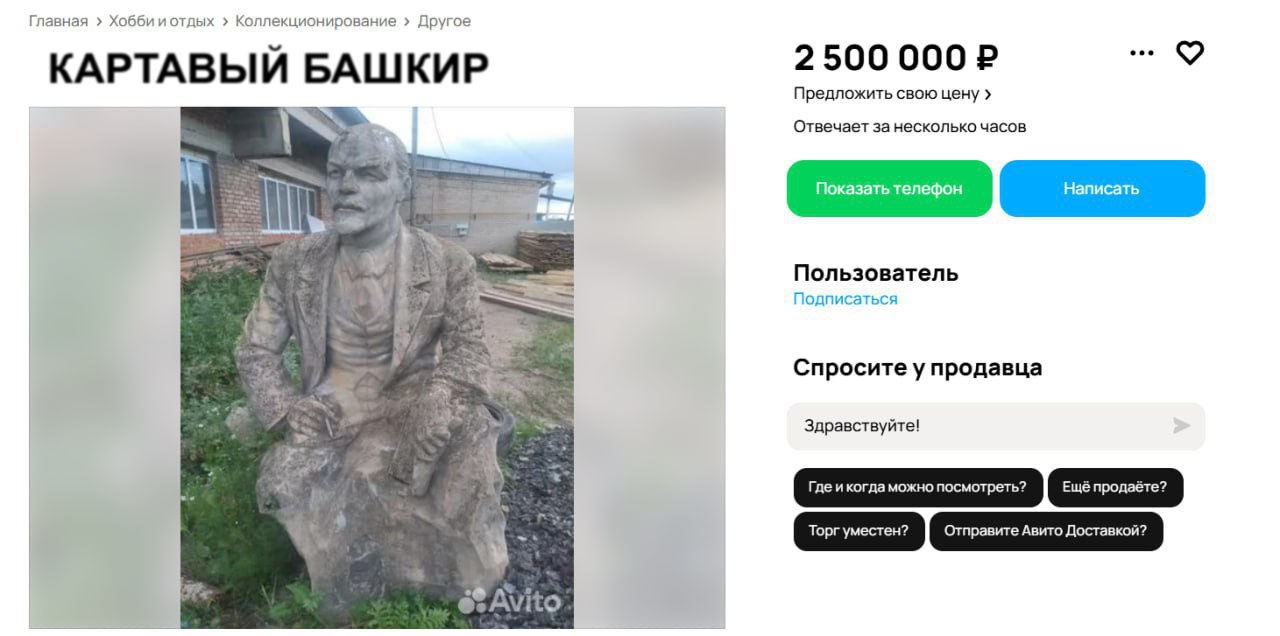Open the statue photo in full view
Screen dimensions: 1280x636
tap(377, 367)
